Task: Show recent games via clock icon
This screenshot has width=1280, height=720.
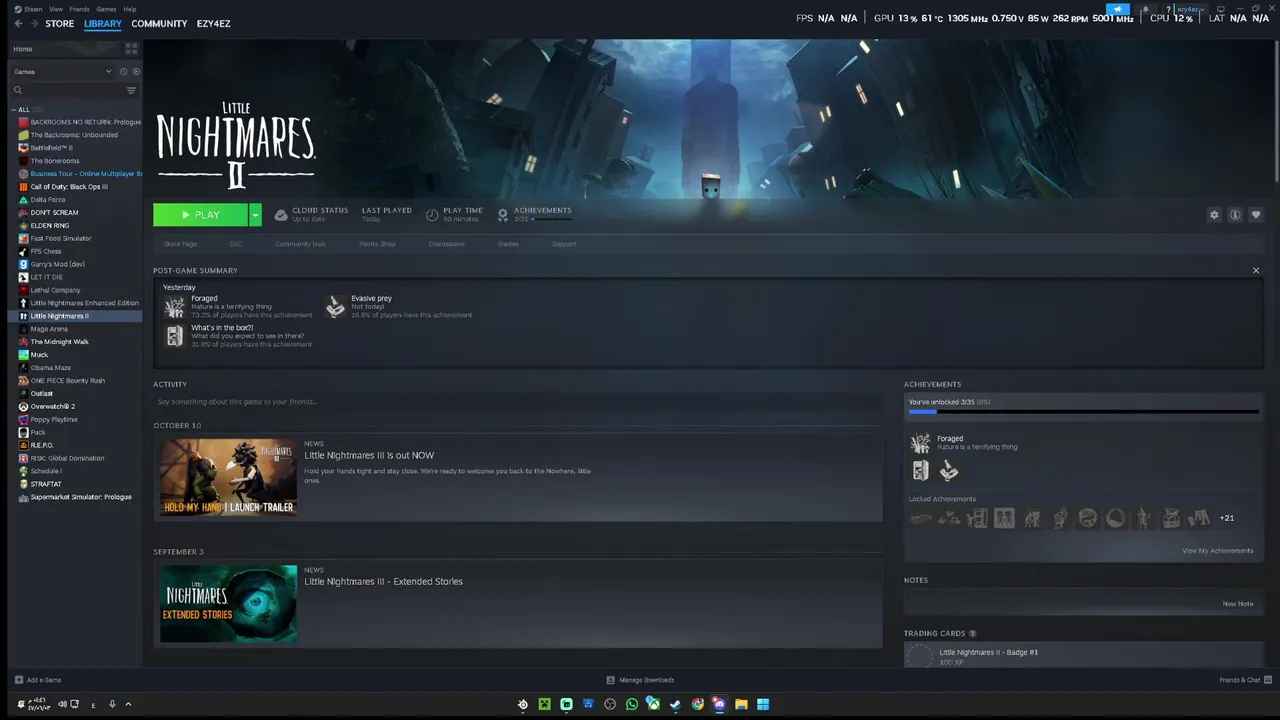Action: point(123,72)
